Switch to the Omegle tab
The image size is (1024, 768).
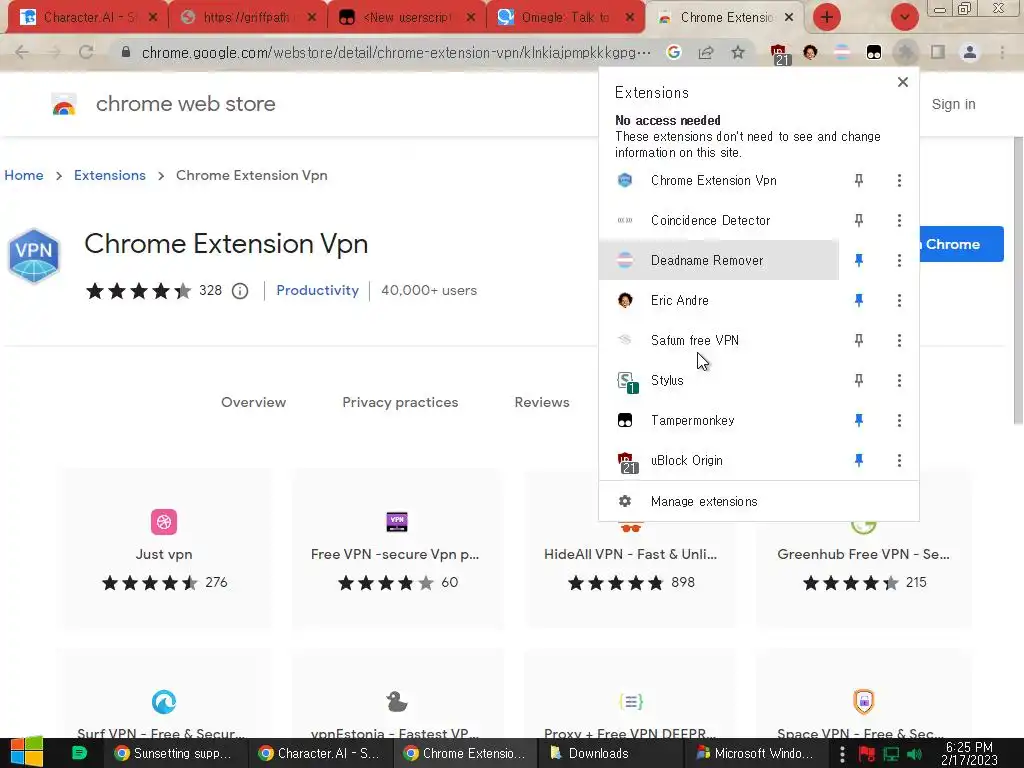tap(566, 17)
